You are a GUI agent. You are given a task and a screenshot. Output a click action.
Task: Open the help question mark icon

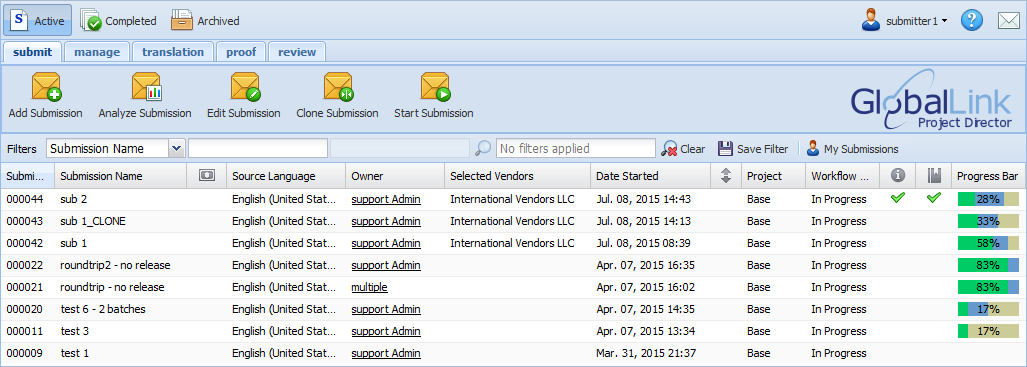click(x=972, y=20)
